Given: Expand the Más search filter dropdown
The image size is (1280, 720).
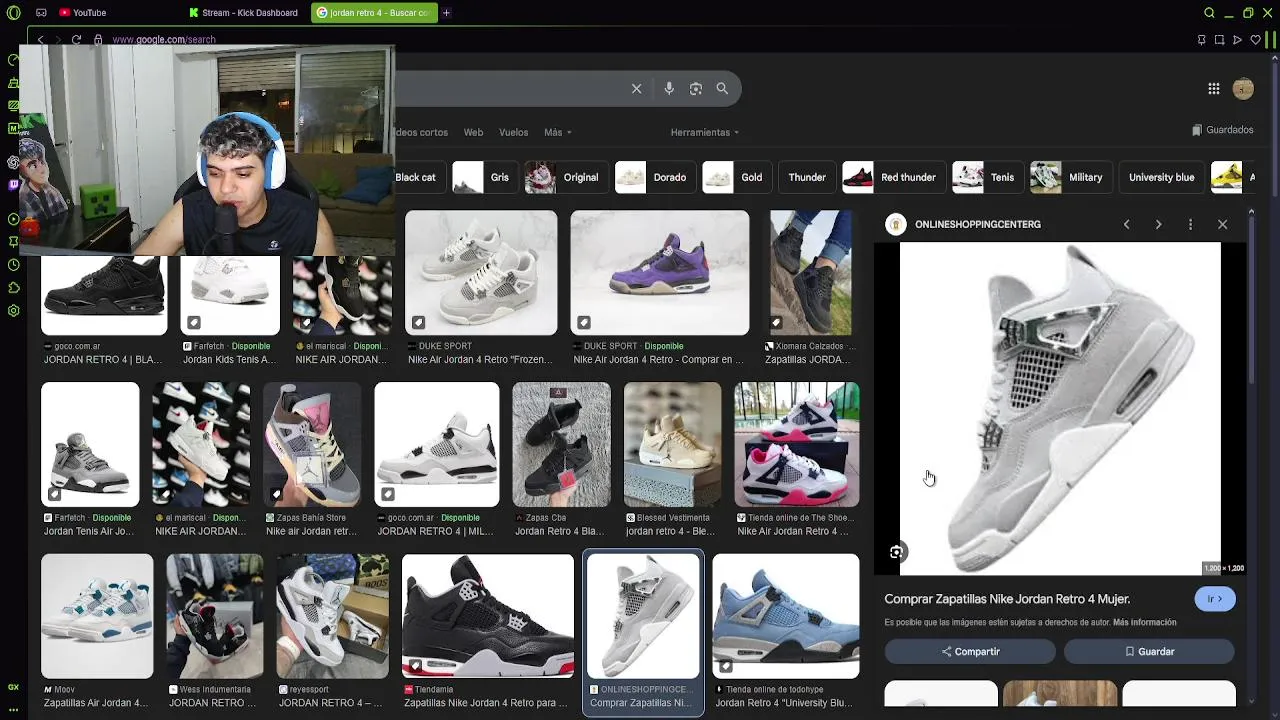Looking at the screenshot, I should [558, 132].
